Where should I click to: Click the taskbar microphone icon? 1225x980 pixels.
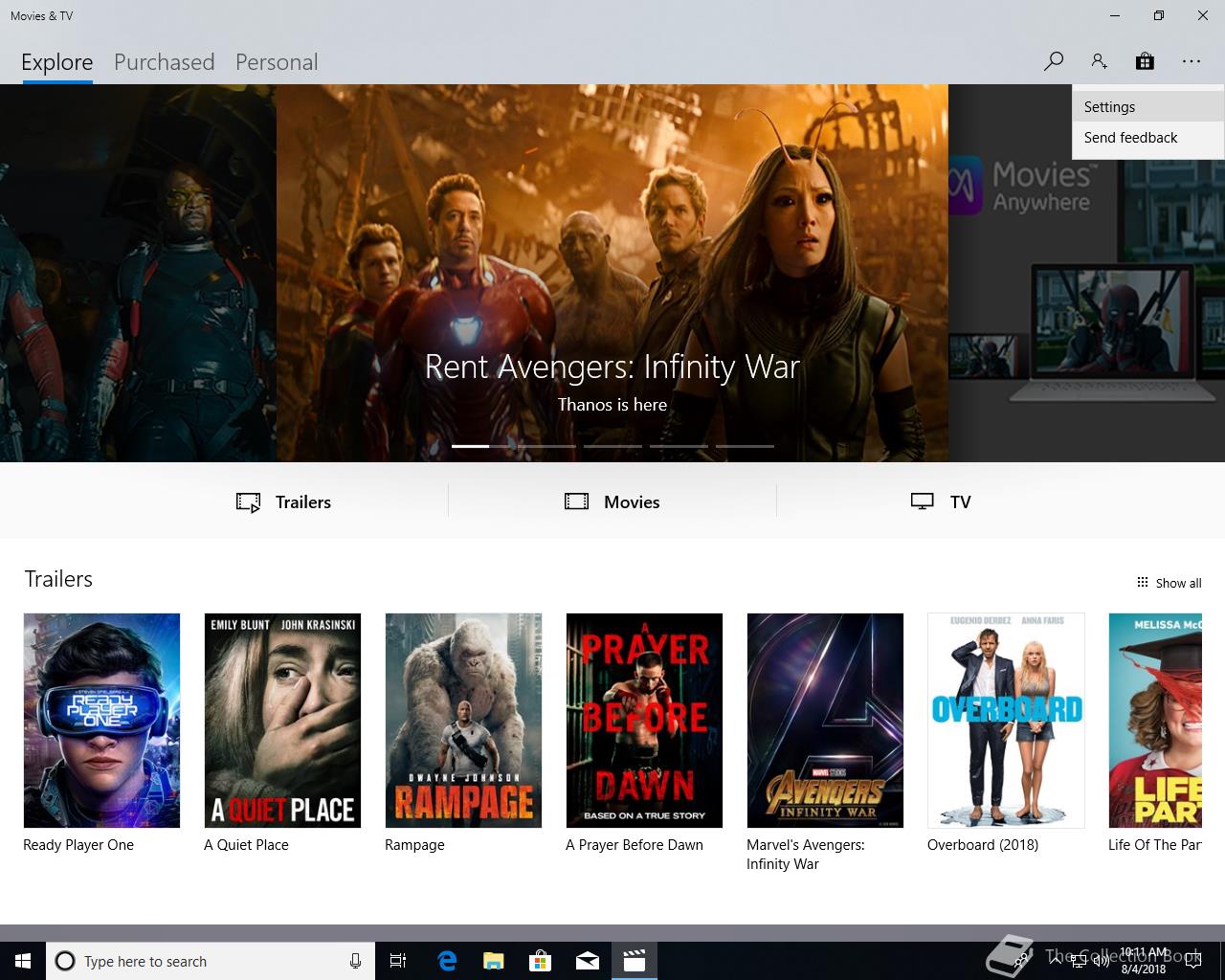355,961
